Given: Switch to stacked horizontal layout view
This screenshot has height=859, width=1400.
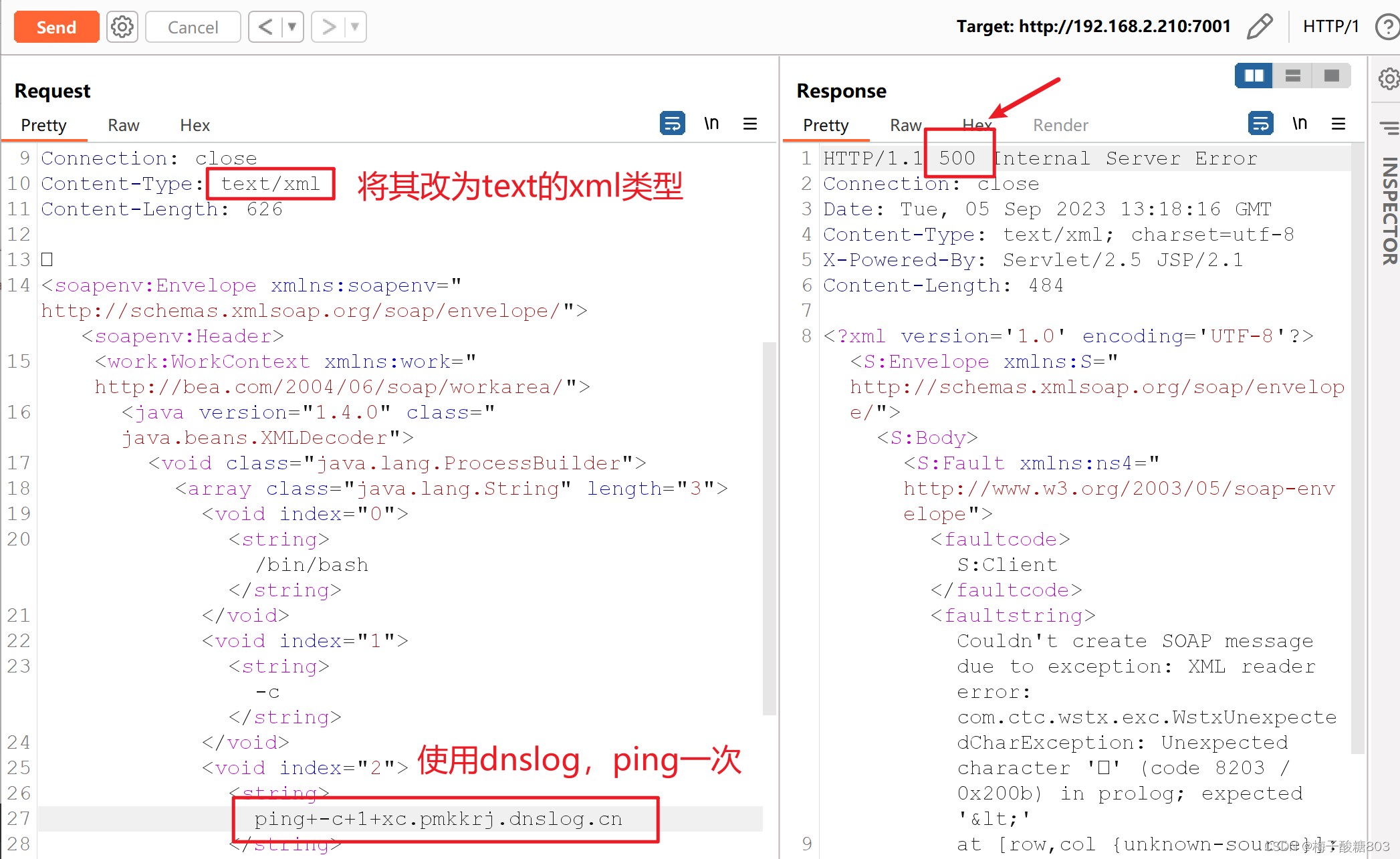Looking at the screenshot, I should click(x=1292, y=76).
